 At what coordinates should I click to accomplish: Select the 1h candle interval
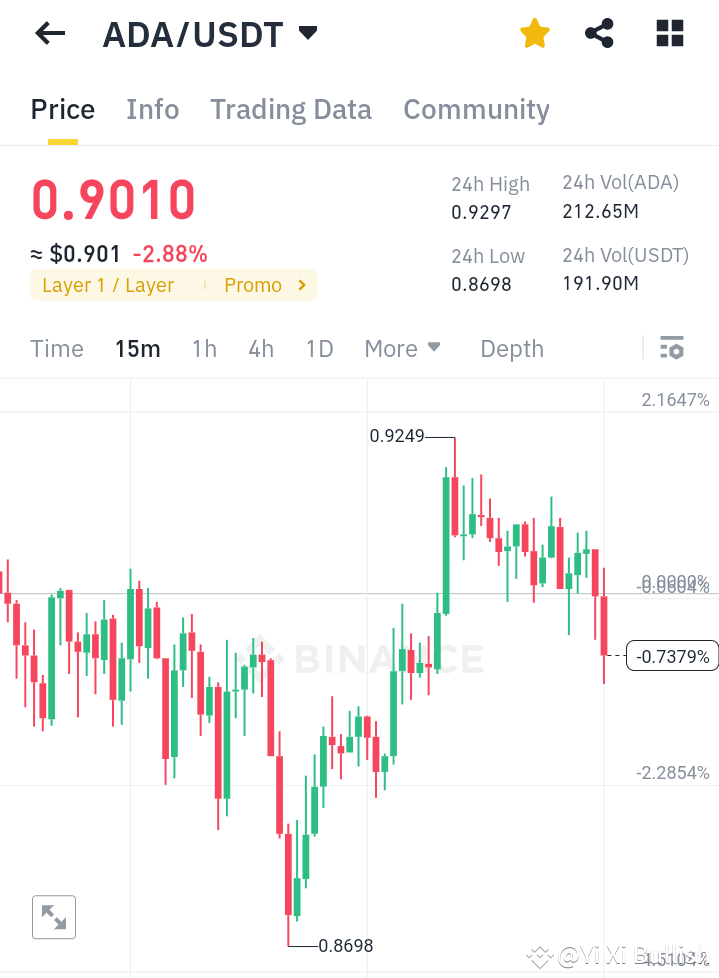click(x=204, y=348)
